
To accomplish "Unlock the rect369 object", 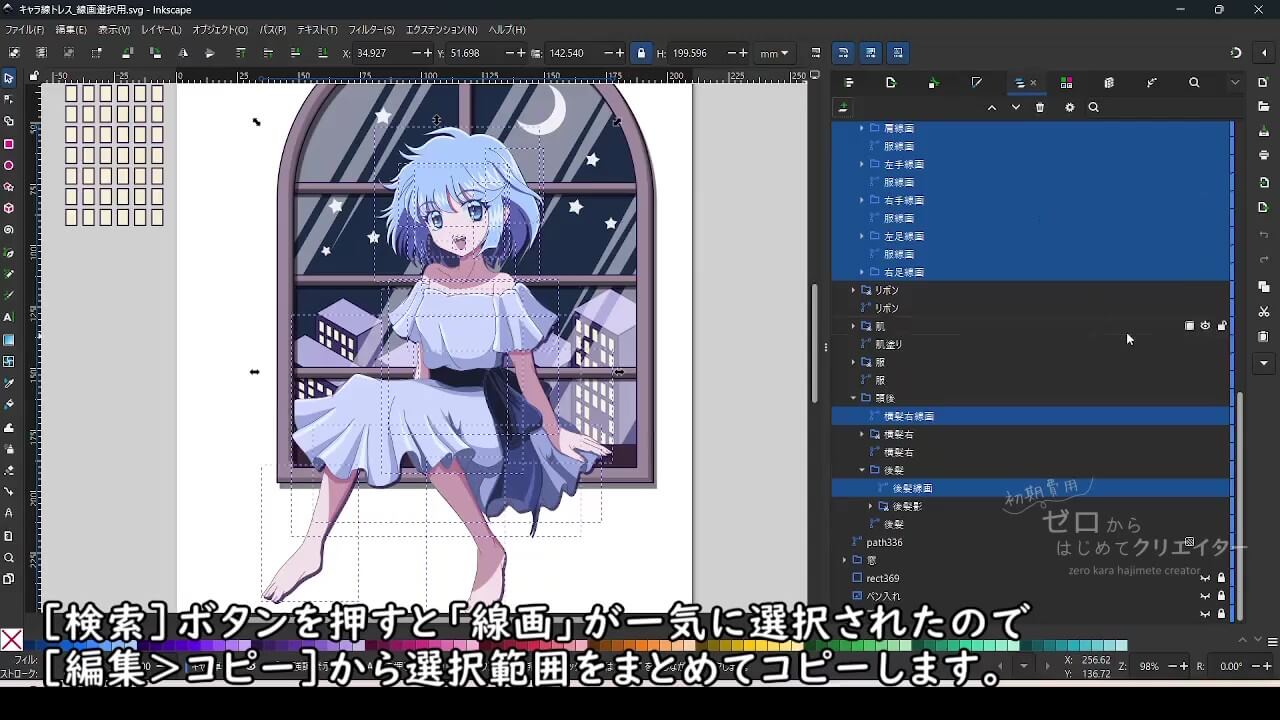I will click(1221, 578).
